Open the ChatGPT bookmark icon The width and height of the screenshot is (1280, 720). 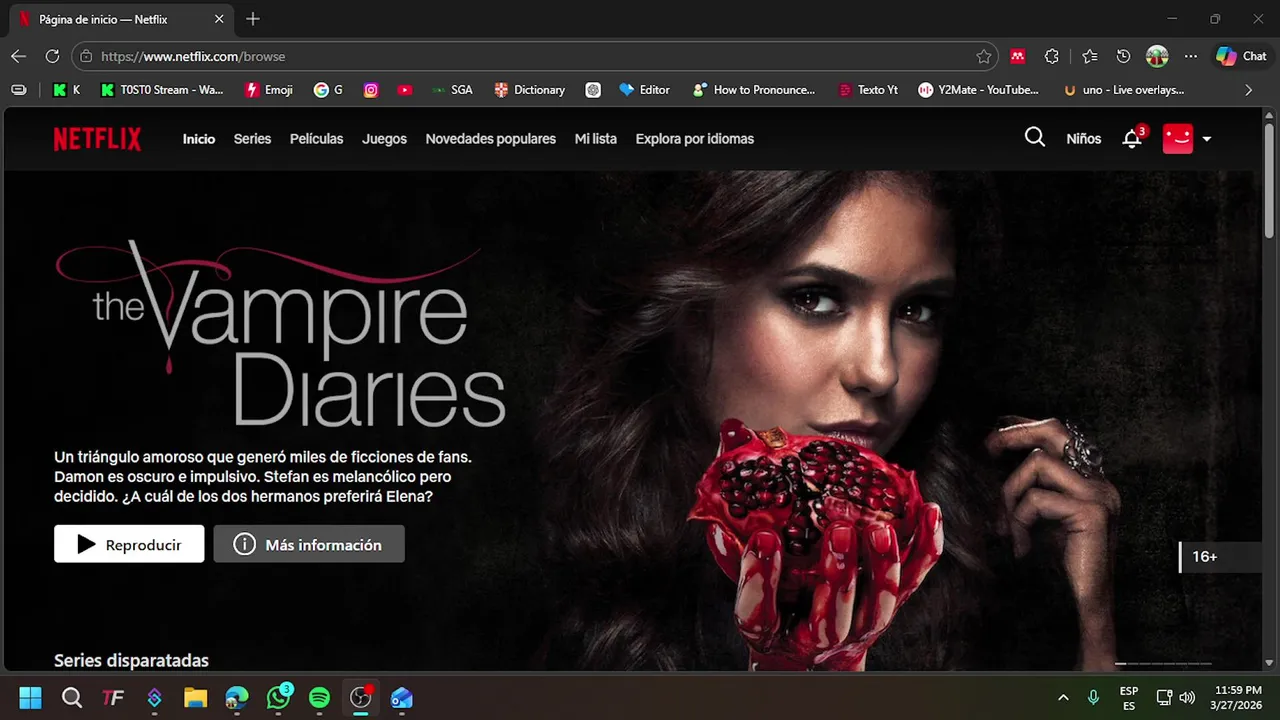pos(593,90)
